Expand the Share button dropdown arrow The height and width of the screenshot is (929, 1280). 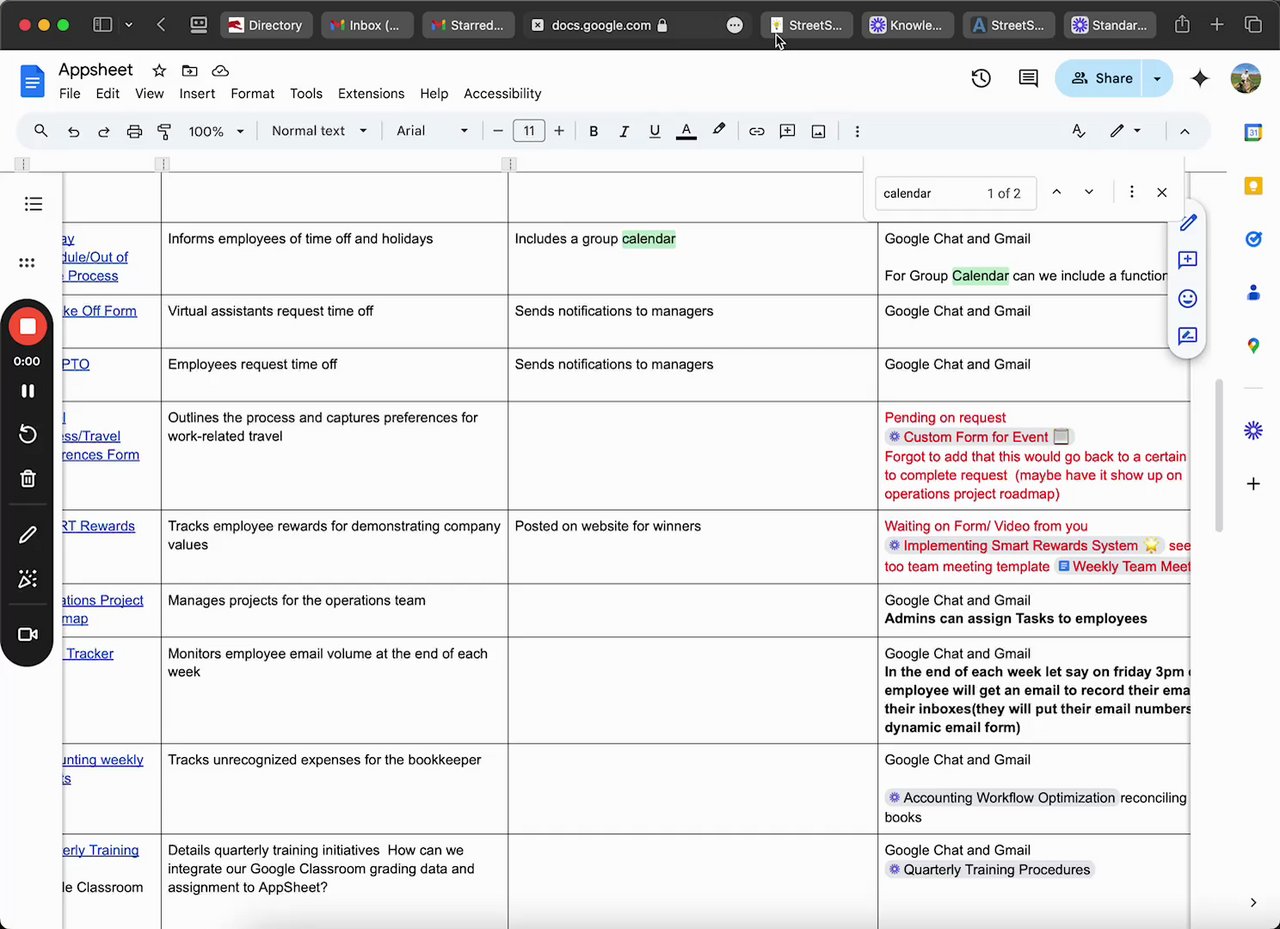coord(1157,78)
